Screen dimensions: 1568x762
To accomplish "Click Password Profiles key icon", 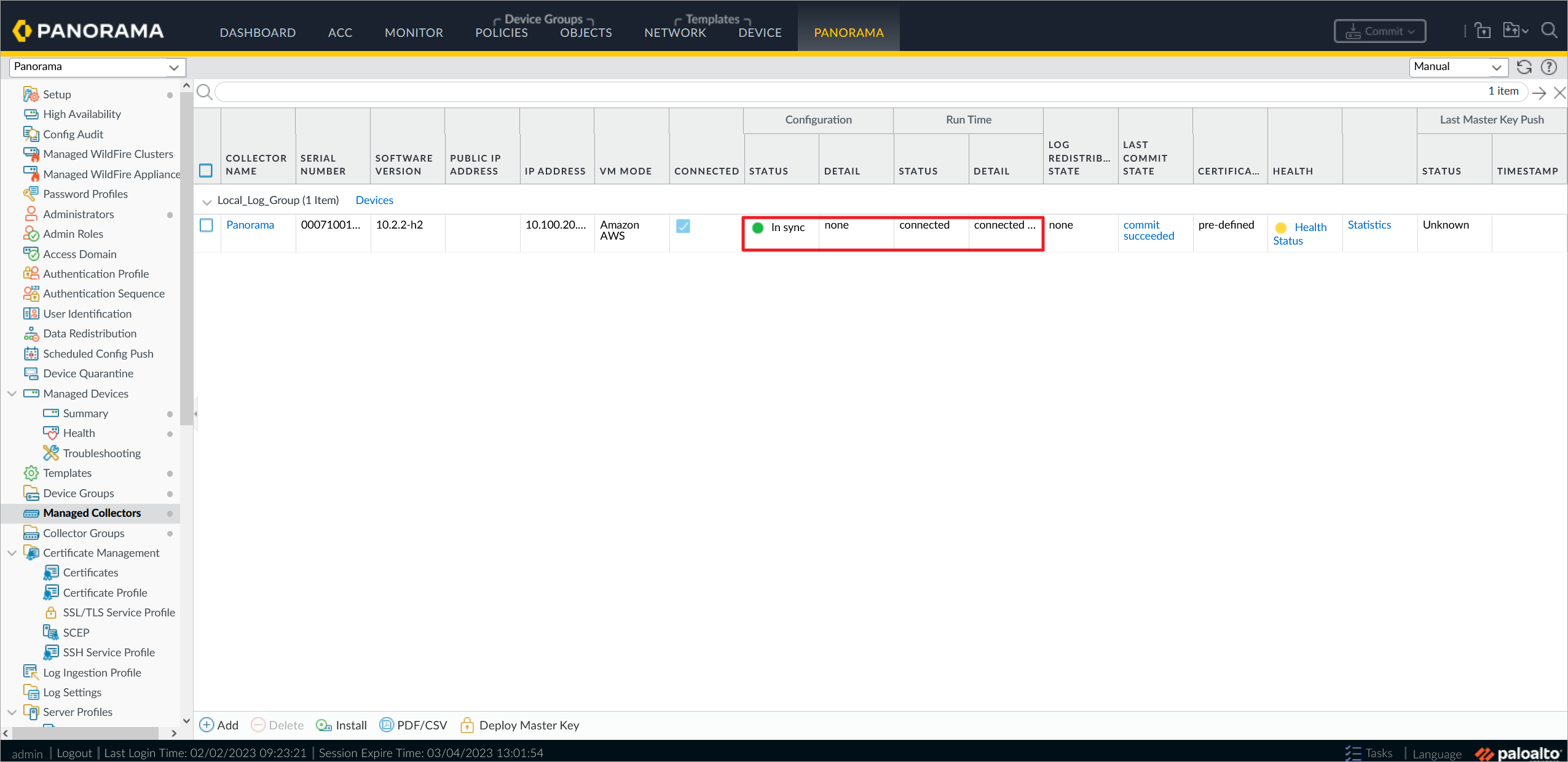I will tap(31, 194).
